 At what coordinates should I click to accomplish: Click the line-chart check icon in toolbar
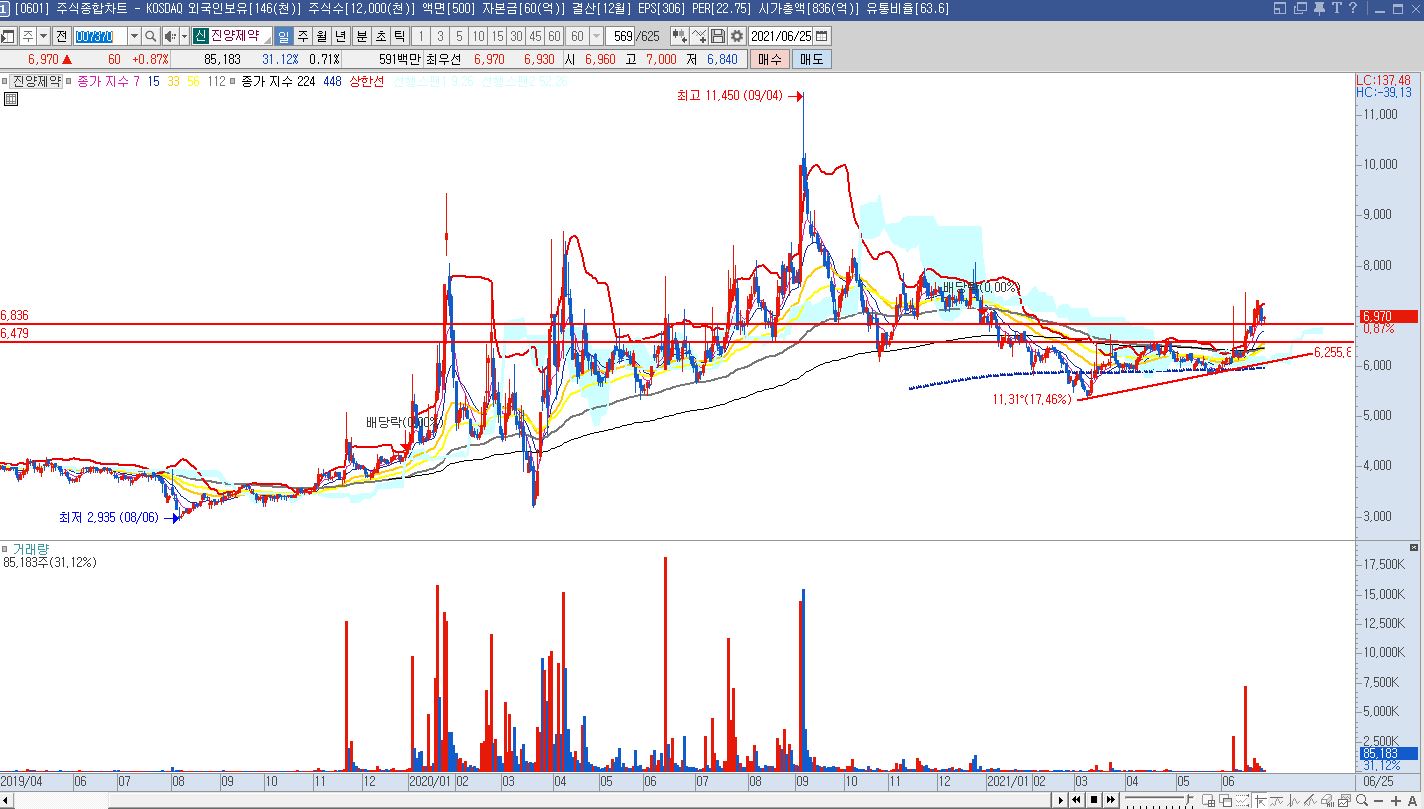699,36
